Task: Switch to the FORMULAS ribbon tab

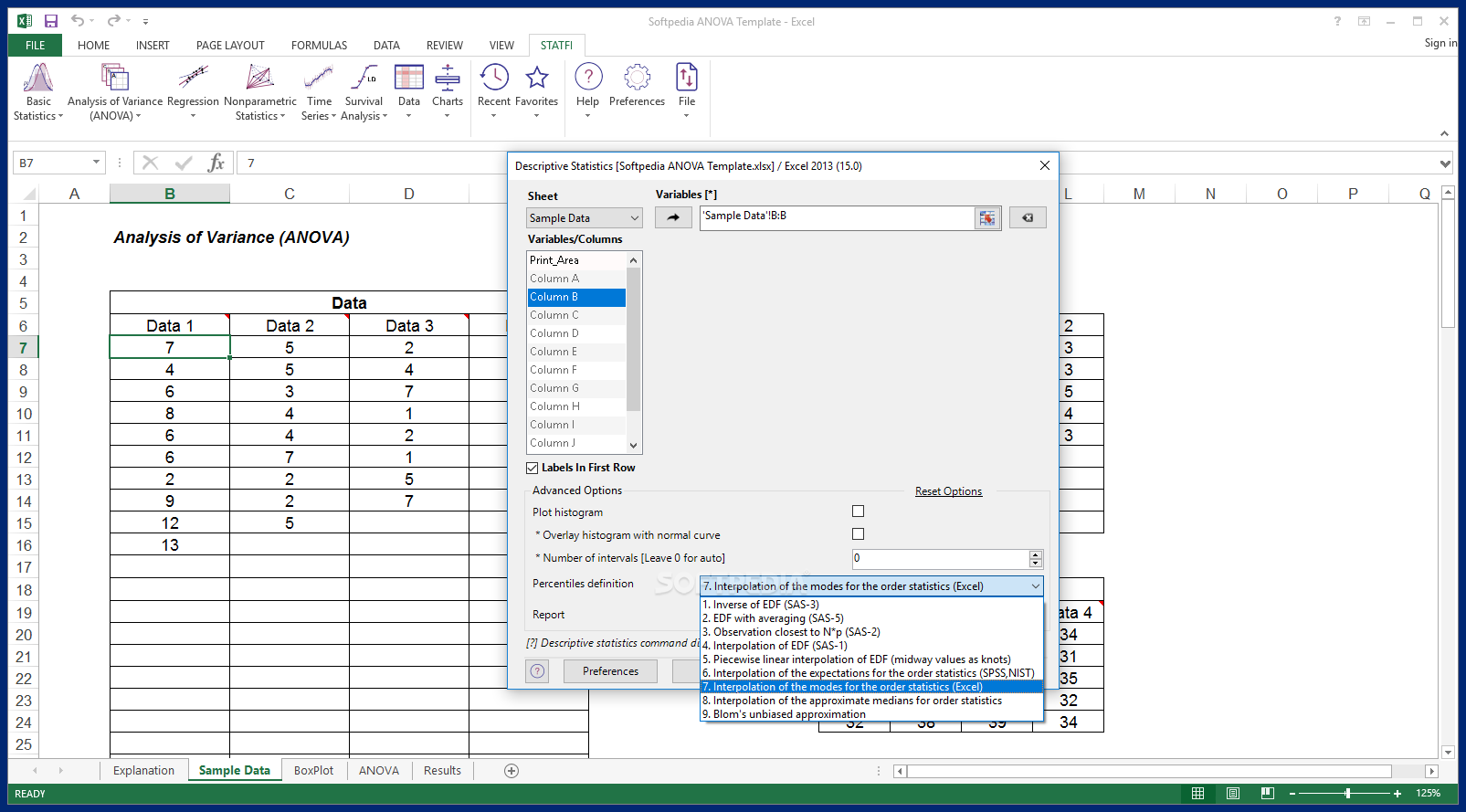Action: pyautogui.click(x=319, y=45)
